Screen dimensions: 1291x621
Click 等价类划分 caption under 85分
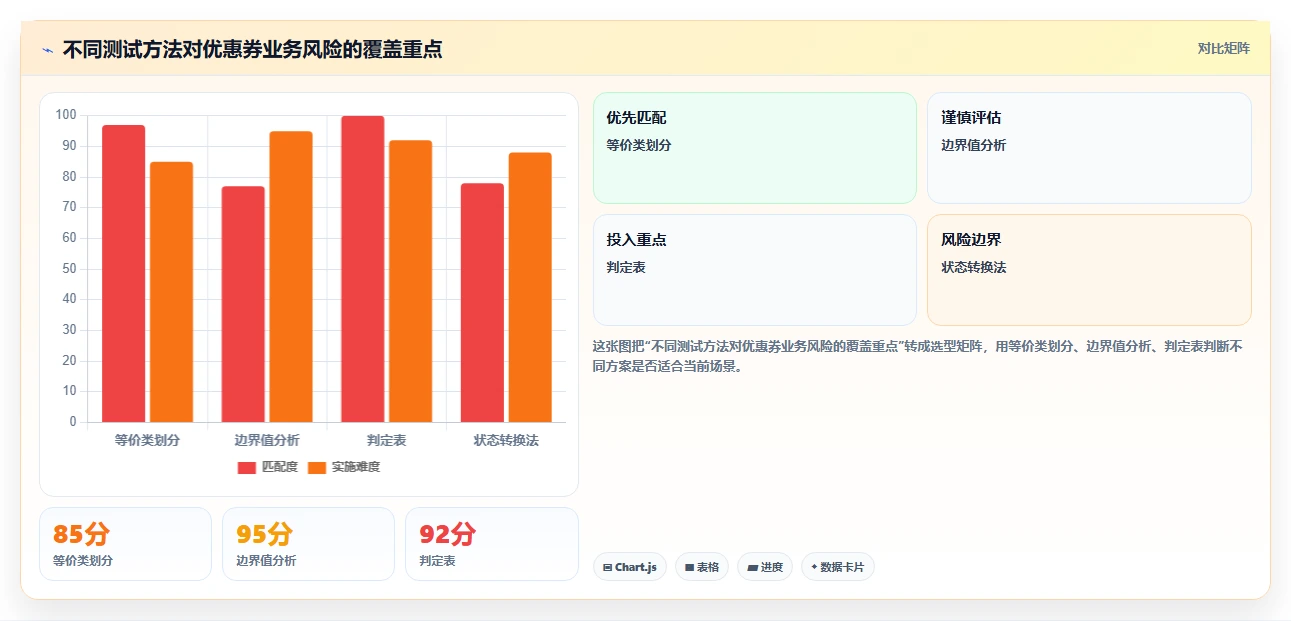click(83, 561)
